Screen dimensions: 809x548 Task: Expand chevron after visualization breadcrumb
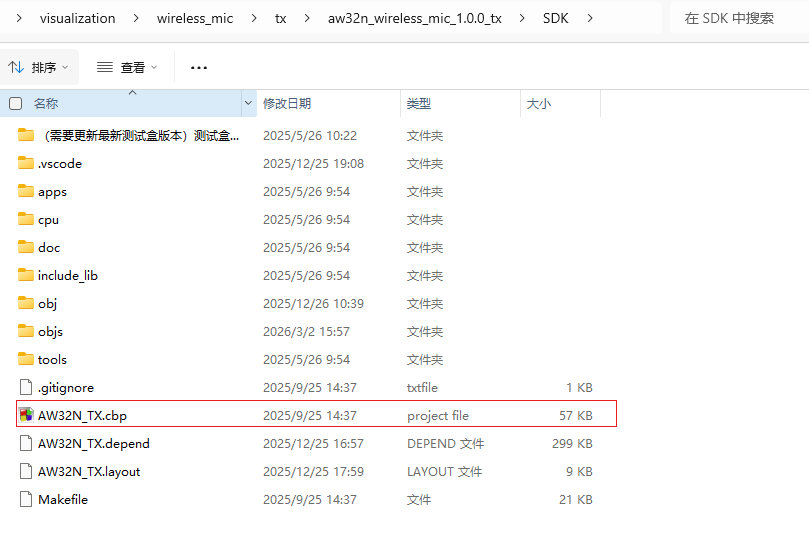pos(136,18)
